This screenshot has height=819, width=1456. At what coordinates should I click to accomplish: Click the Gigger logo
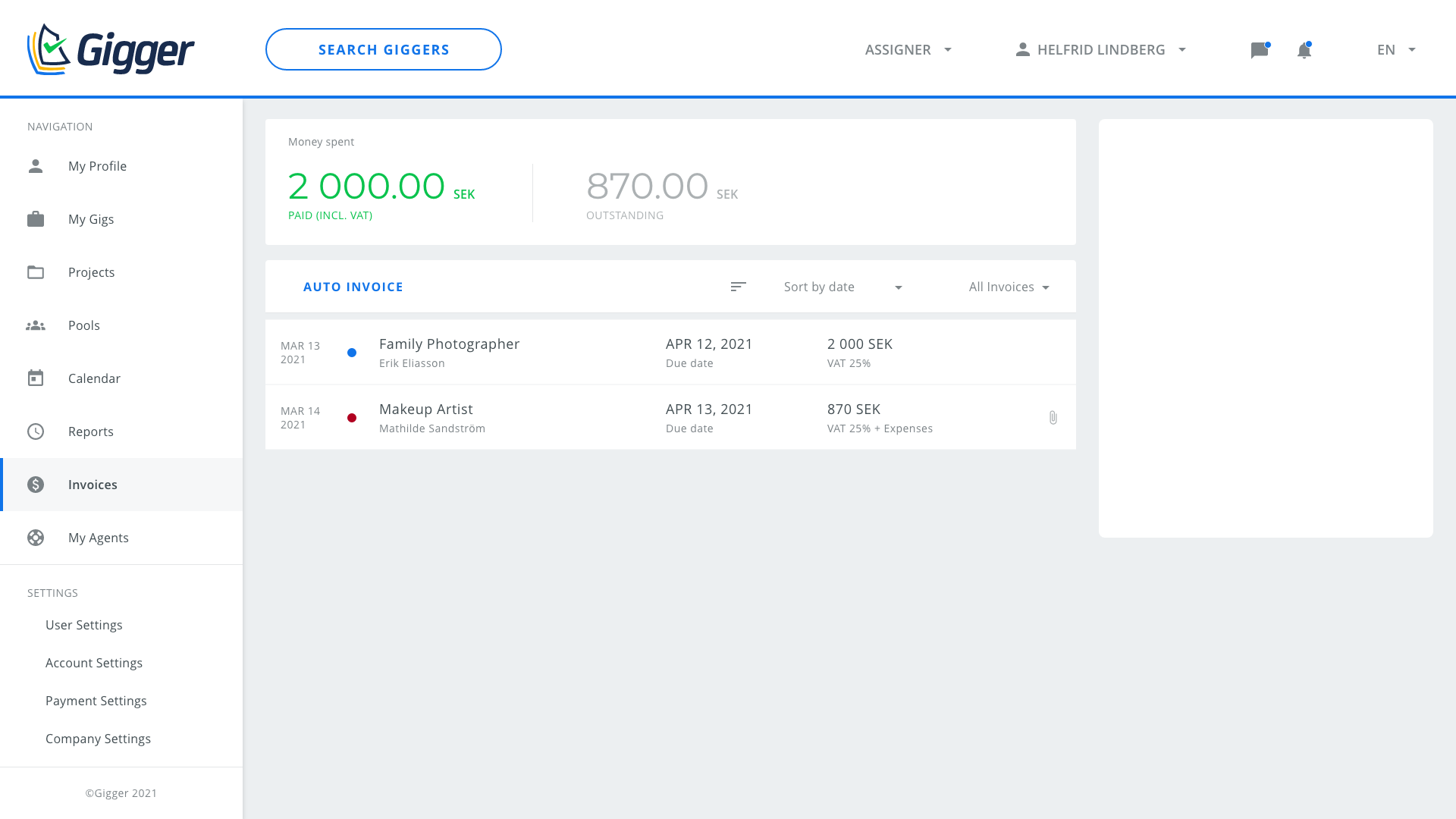click(x=111, y=49)
